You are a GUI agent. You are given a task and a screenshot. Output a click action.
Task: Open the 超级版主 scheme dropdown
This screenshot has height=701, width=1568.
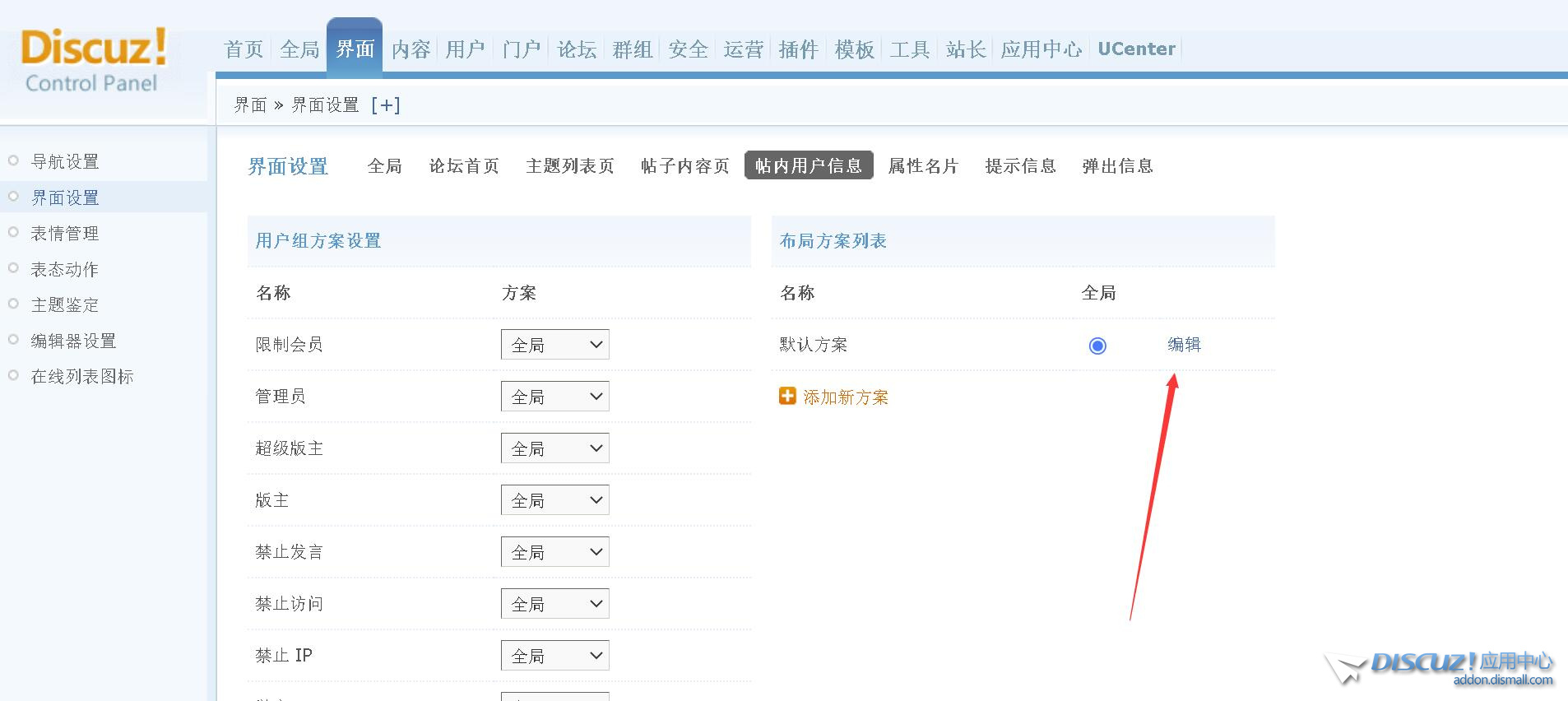point(555,448)
